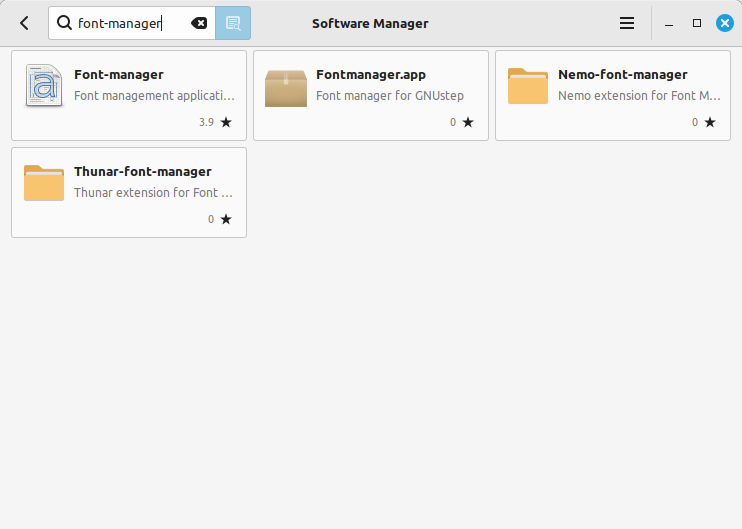Open the Font-manager app icon
This screenshot has height=529, width=742.
pyautogui.click(x=44, y=86)
